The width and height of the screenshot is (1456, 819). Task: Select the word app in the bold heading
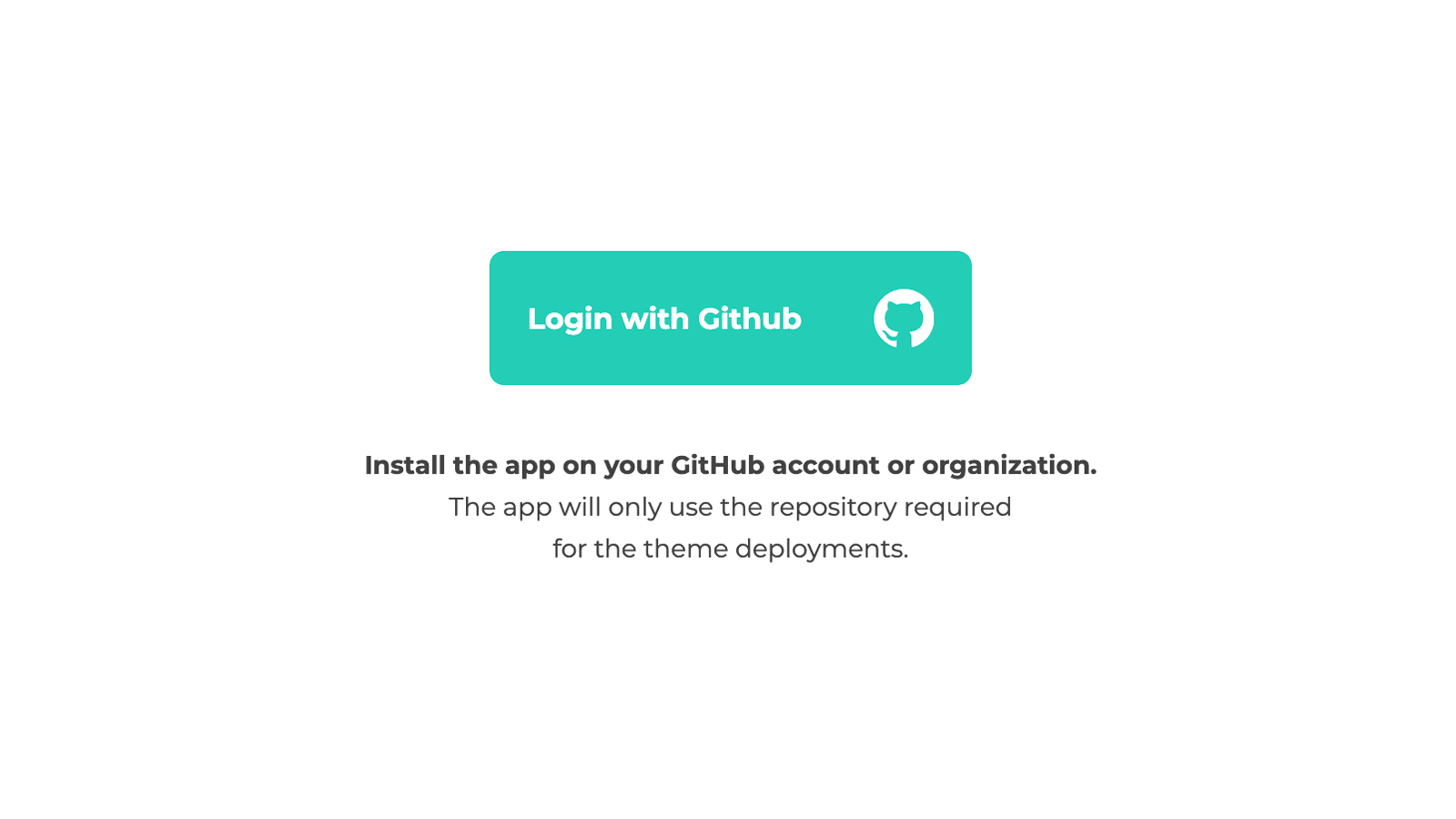point(530,467)
